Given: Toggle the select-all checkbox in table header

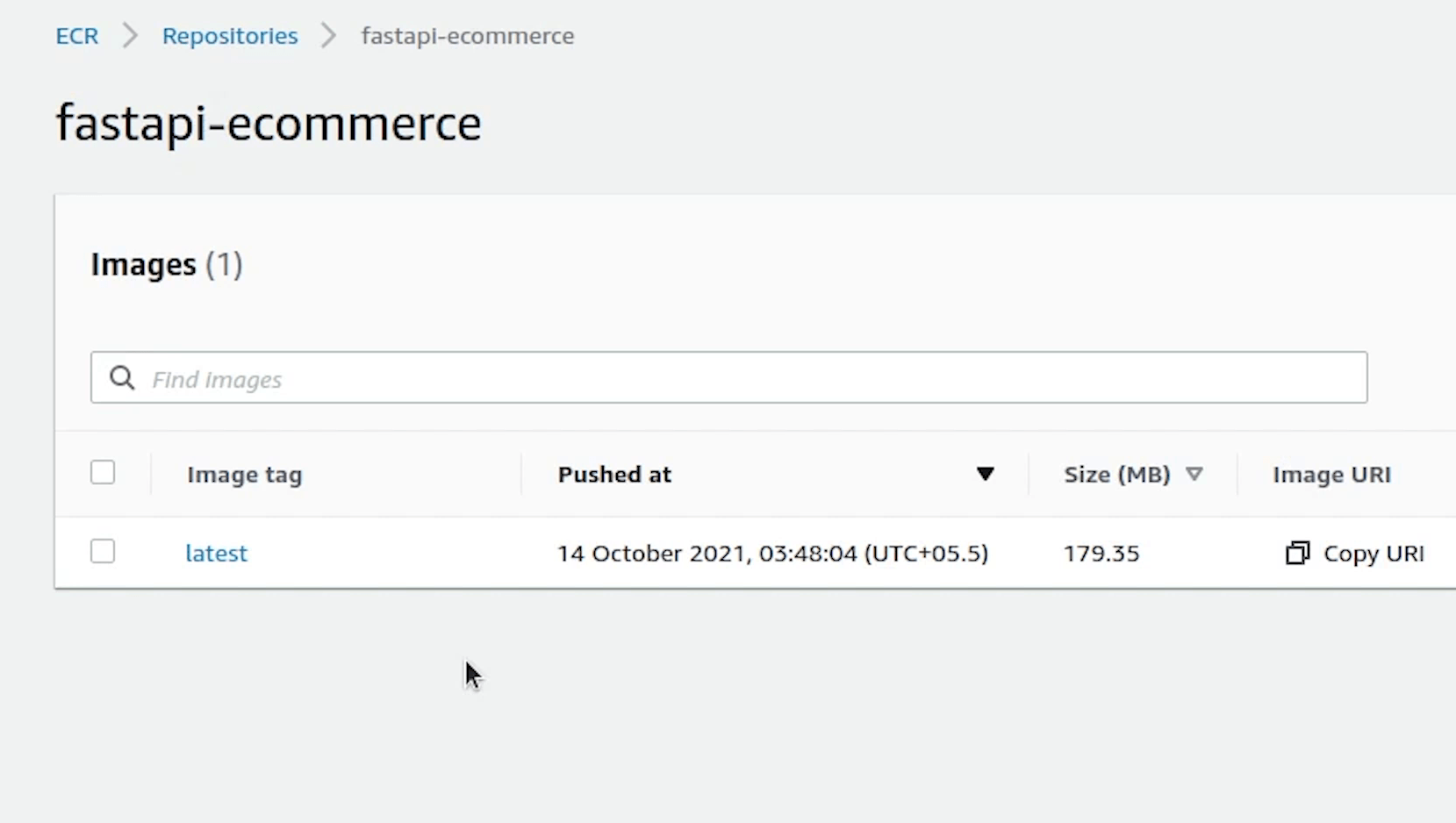Looking at the screenshot, I should click(103, 473).
